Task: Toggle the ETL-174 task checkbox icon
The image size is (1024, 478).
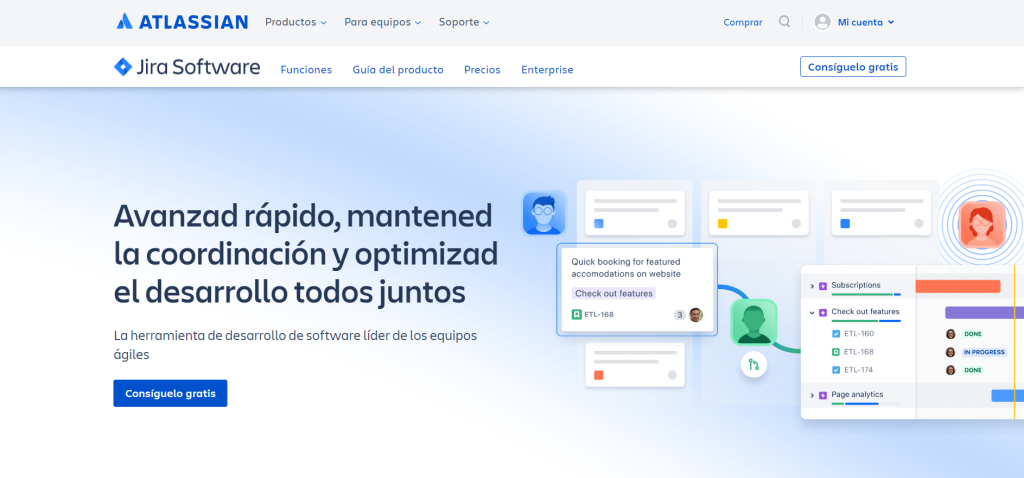Action: click(x=835, y=370)
